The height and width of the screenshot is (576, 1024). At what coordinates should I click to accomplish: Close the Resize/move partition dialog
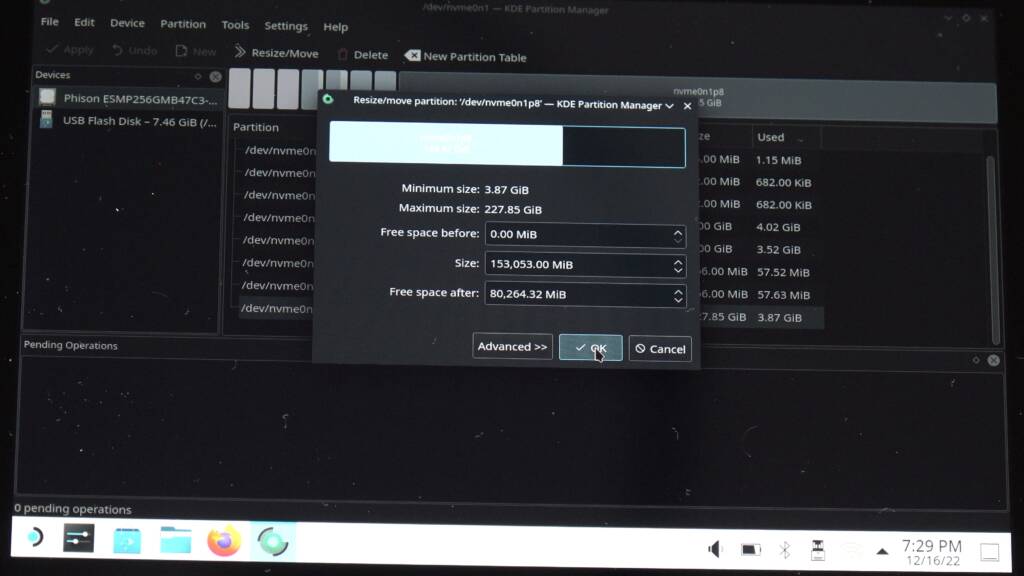687,106
